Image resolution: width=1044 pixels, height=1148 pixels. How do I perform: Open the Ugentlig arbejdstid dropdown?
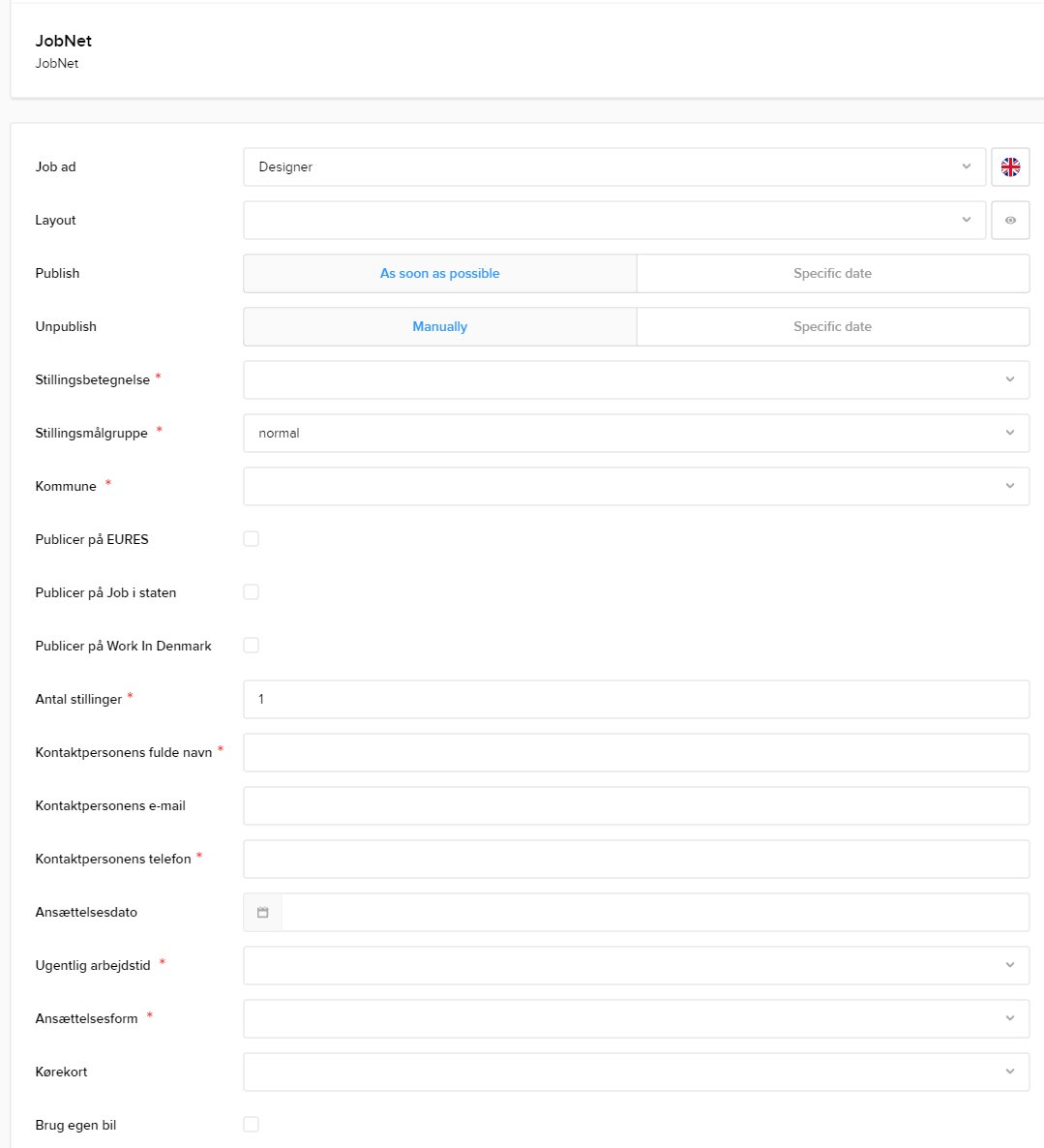tap(636, 965)
